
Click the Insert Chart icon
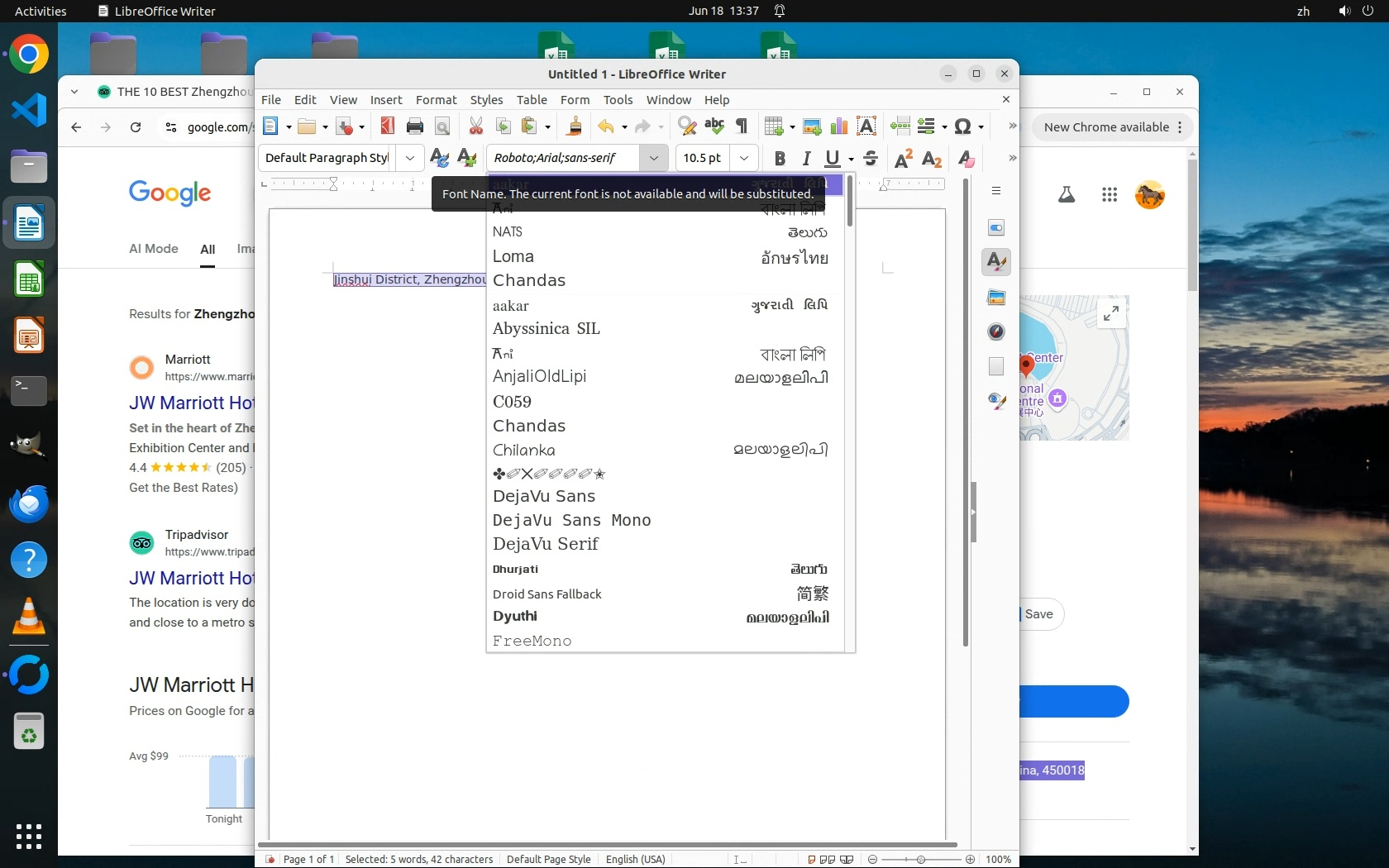[839, 126]
